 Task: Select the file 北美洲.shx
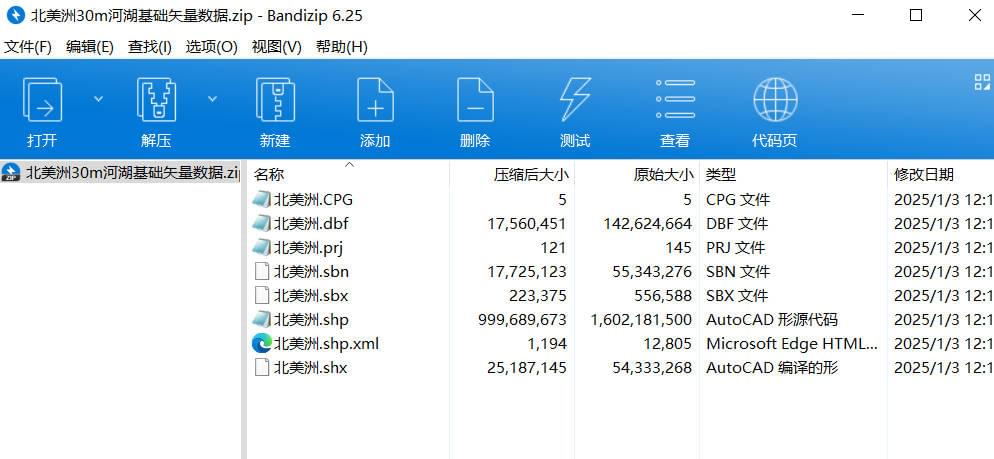pyautogui.click(x=311, y=368)
